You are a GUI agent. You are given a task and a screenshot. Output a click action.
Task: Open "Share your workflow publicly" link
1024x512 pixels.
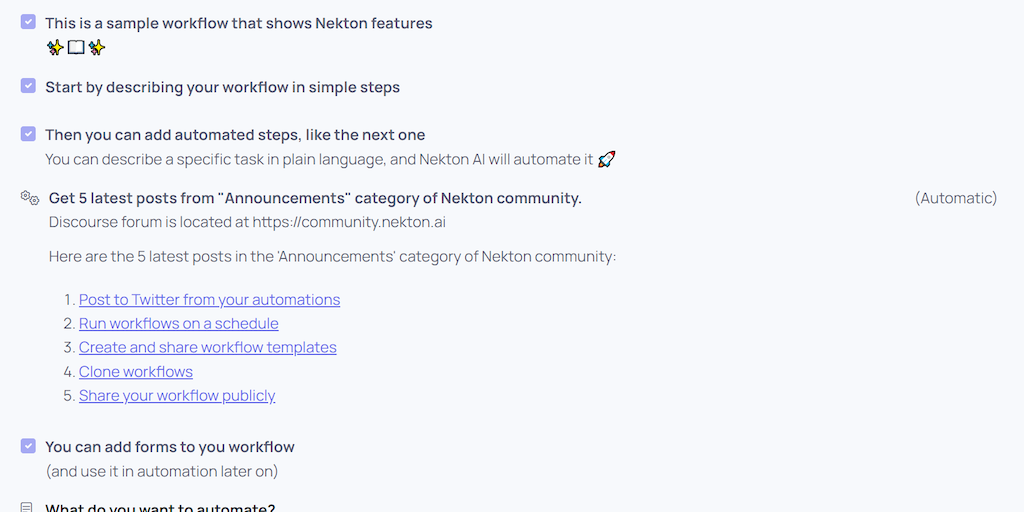176,396
